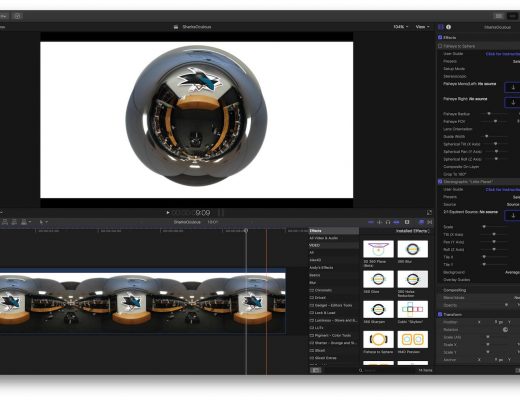Click the filmstrip view icon in top bar
The width and height of the screenshot is (520, 400).
pyautogui.click(x=499, y=16)
